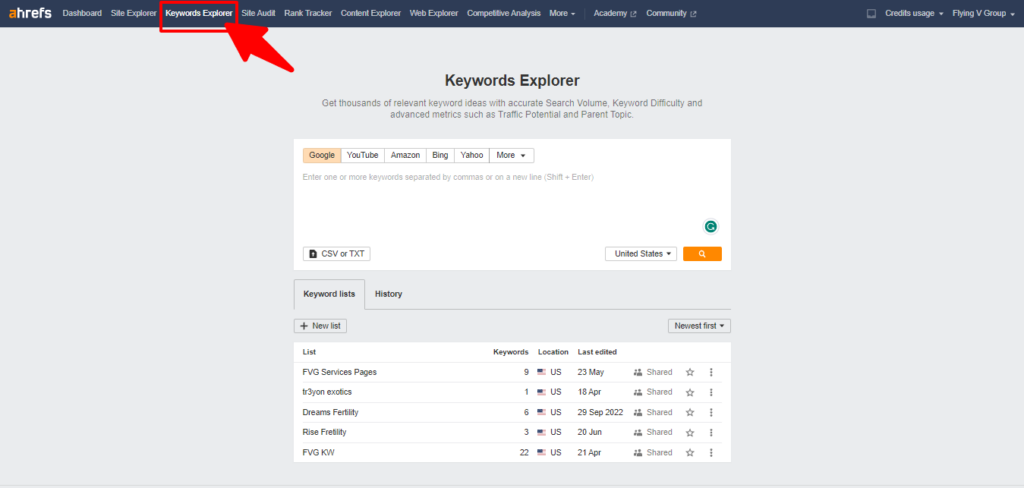The image size is (1024, 488).
Task: Open more options for FVG KW
Action: [x=711, y=453]
